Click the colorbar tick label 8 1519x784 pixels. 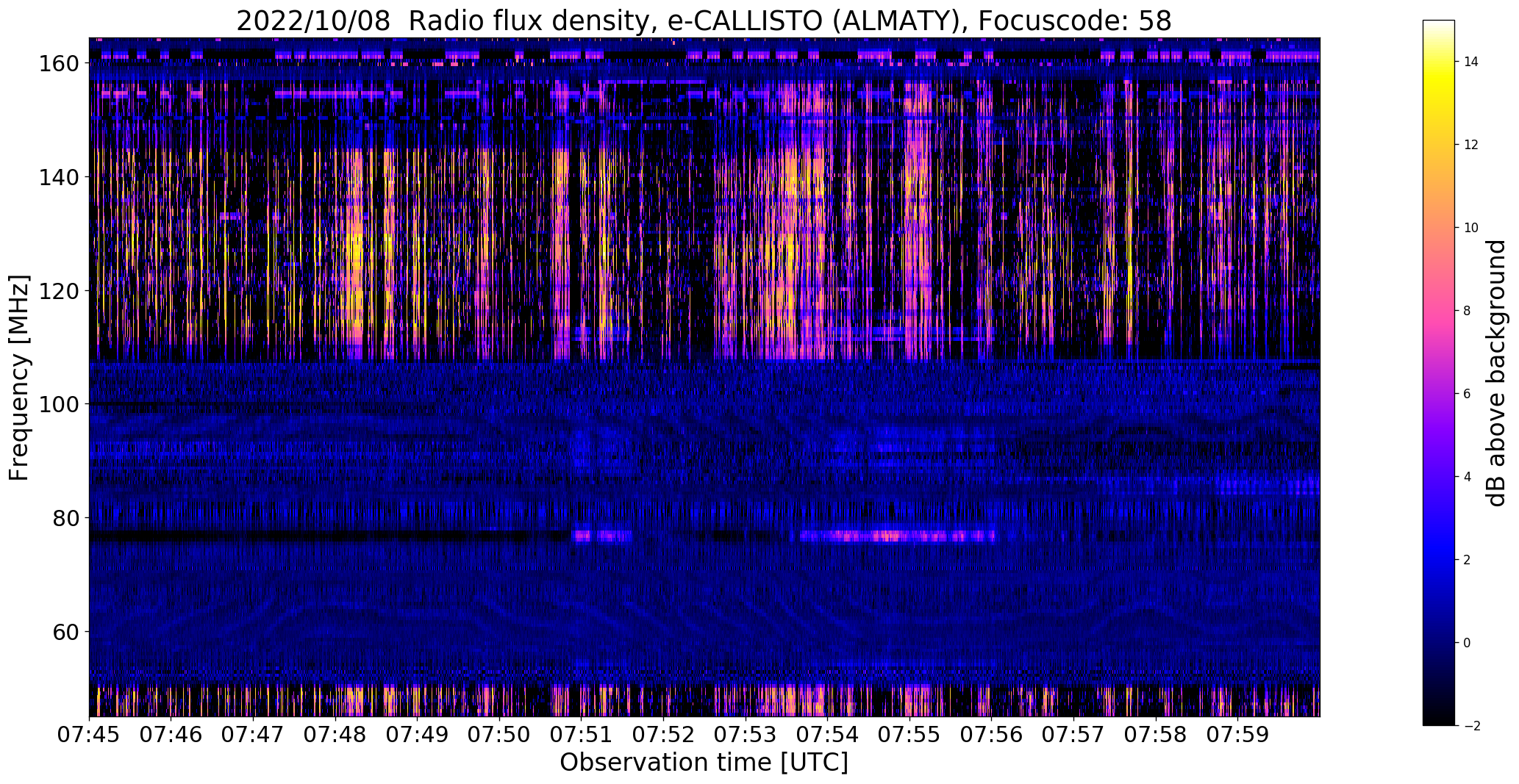click(1467, 311)
